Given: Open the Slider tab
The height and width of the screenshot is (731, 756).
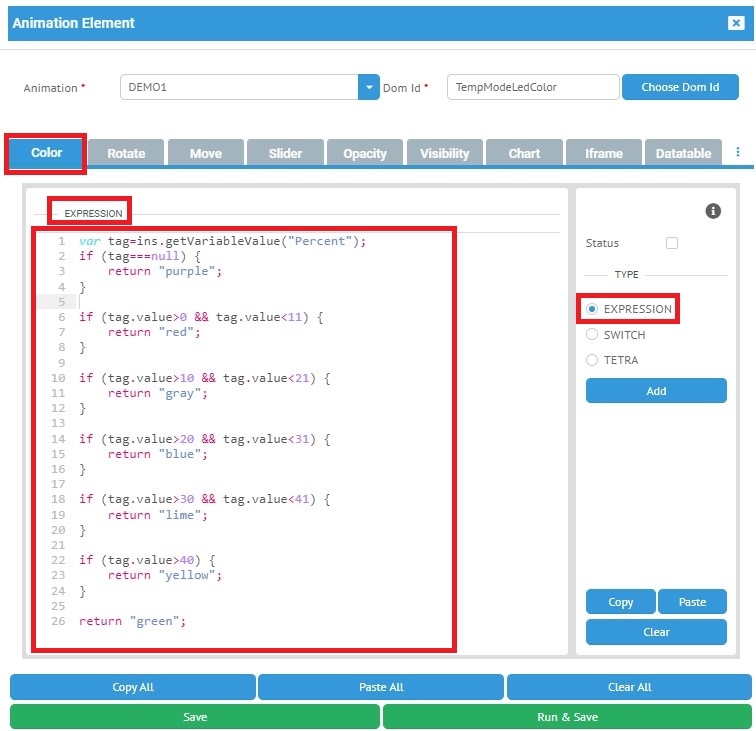Looking at the screenshot, I should 285,153.
